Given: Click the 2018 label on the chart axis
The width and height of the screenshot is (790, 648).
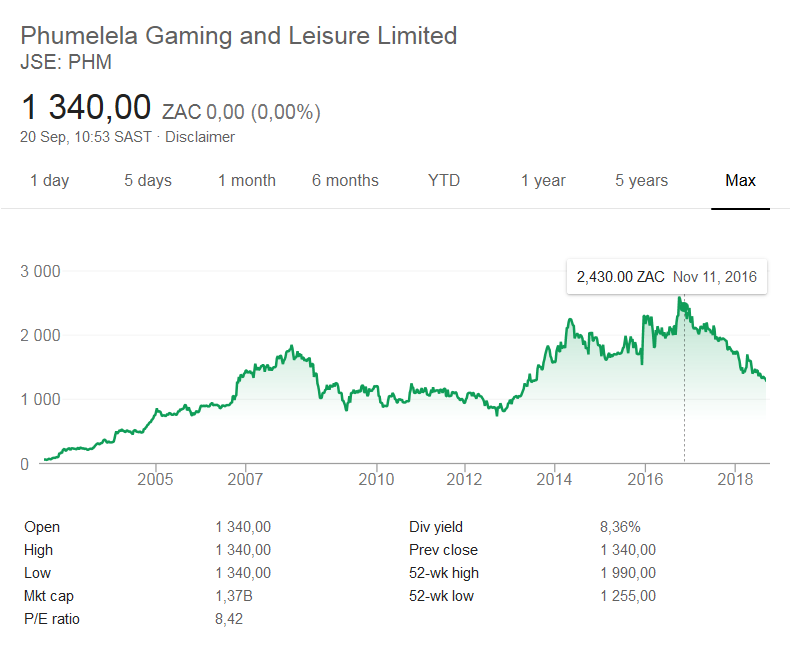Looking at the screenshot, I should pos(736,480).
